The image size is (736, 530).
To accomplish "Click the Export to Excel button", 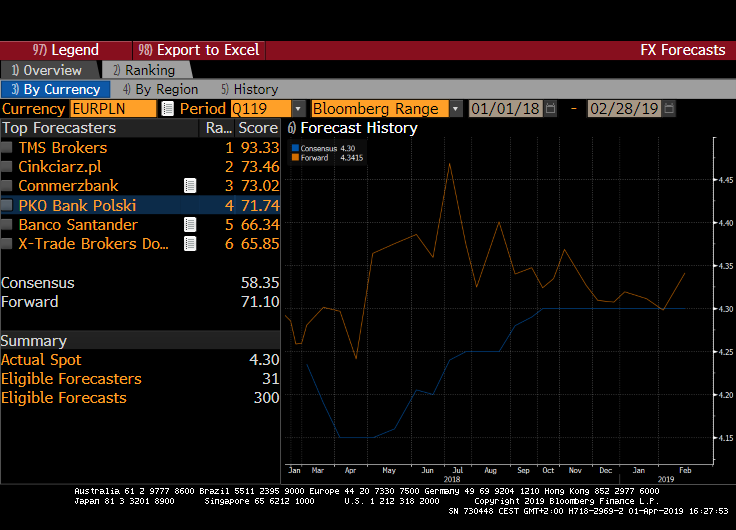I will click(198, 50).
